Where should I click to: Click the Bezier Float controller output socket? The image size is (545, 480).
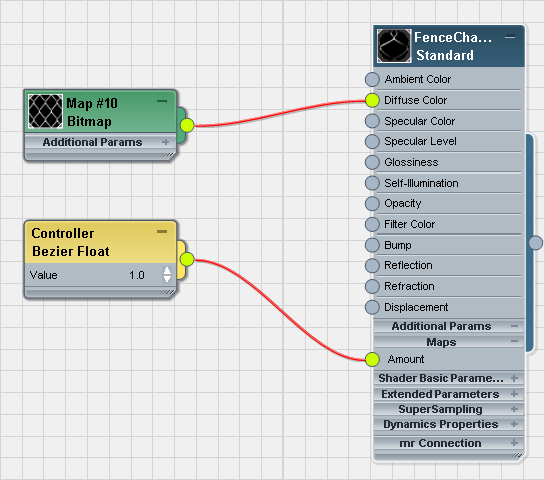[187, 259]
